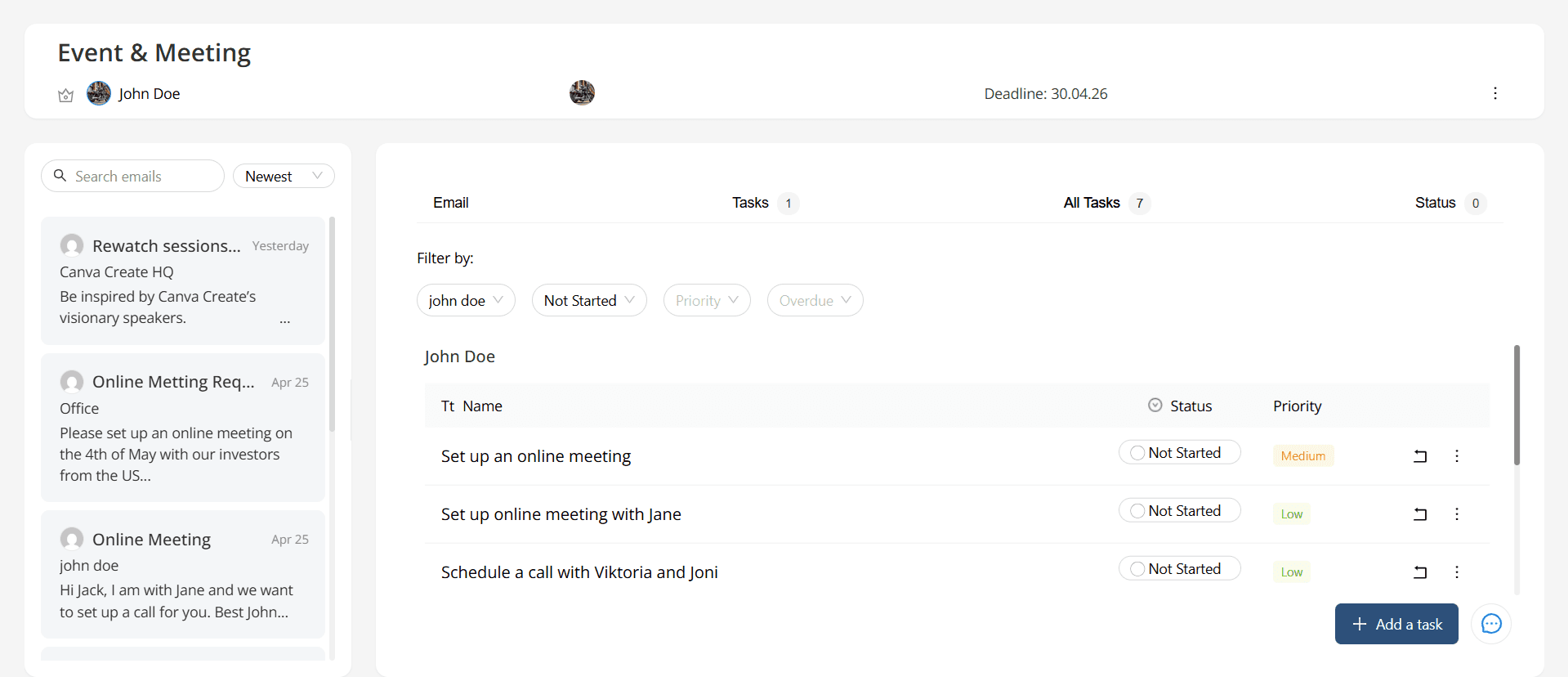This screenshot has width=1568, height=677.
Task: Open the Not Started status filter dropdown
Action: [x=589, y=300]
